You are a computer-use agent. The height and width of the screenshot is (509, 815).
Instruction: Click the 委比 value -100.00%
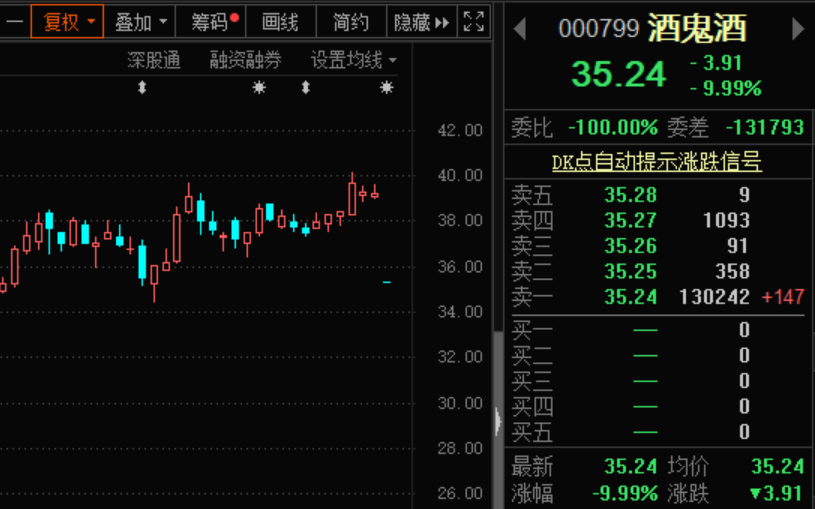613,127
